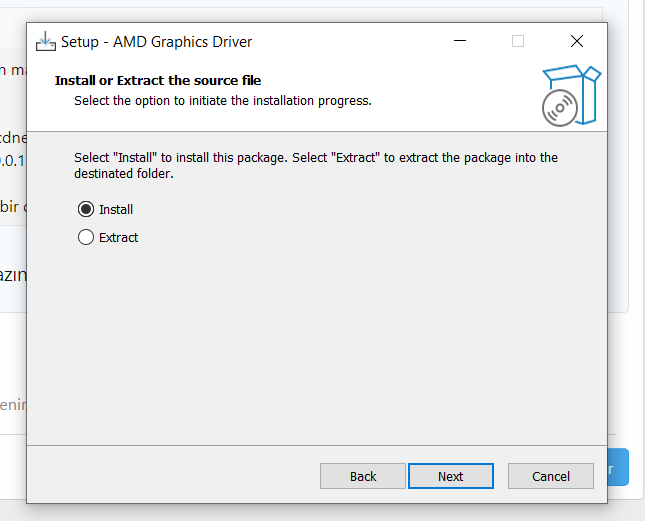645x521 pixels.
Task: Click the greyed-out maximize button
Action: (x=518, y=41)
